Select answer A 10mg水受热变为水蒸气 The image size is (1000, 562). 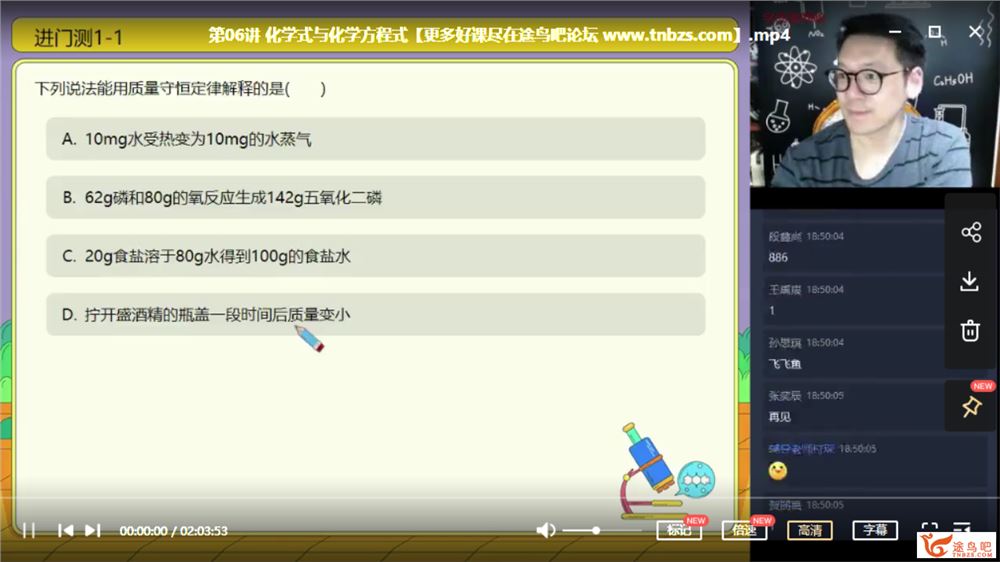click(x=376, y=138)
